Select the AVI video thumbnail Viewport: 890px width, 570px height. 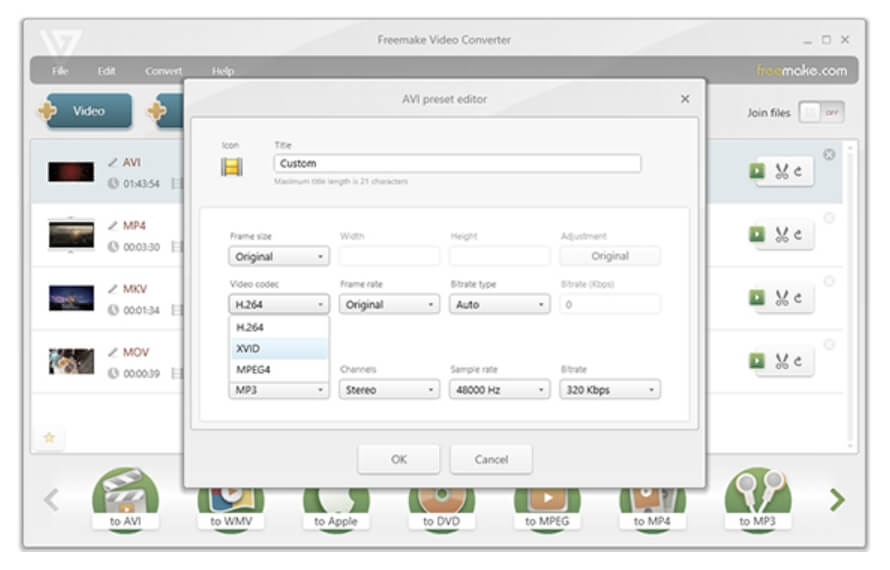(71, 171)
